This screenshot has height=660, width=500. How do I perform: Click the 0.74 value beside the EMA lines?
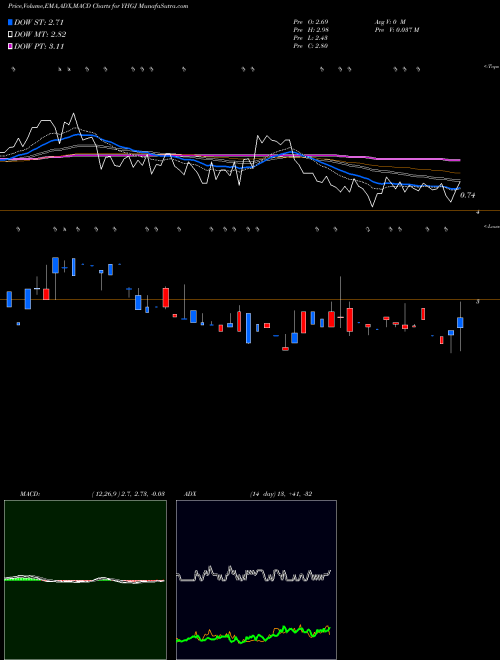click(x=468, y=195)
